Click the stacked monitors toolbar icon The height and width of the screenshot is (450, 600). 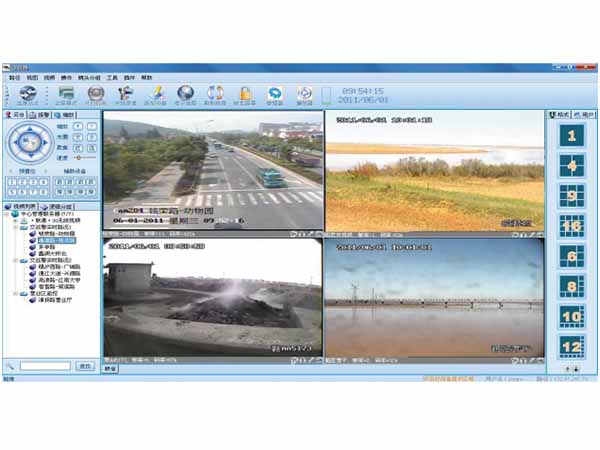pyautogui.click(x=66, y=93)
